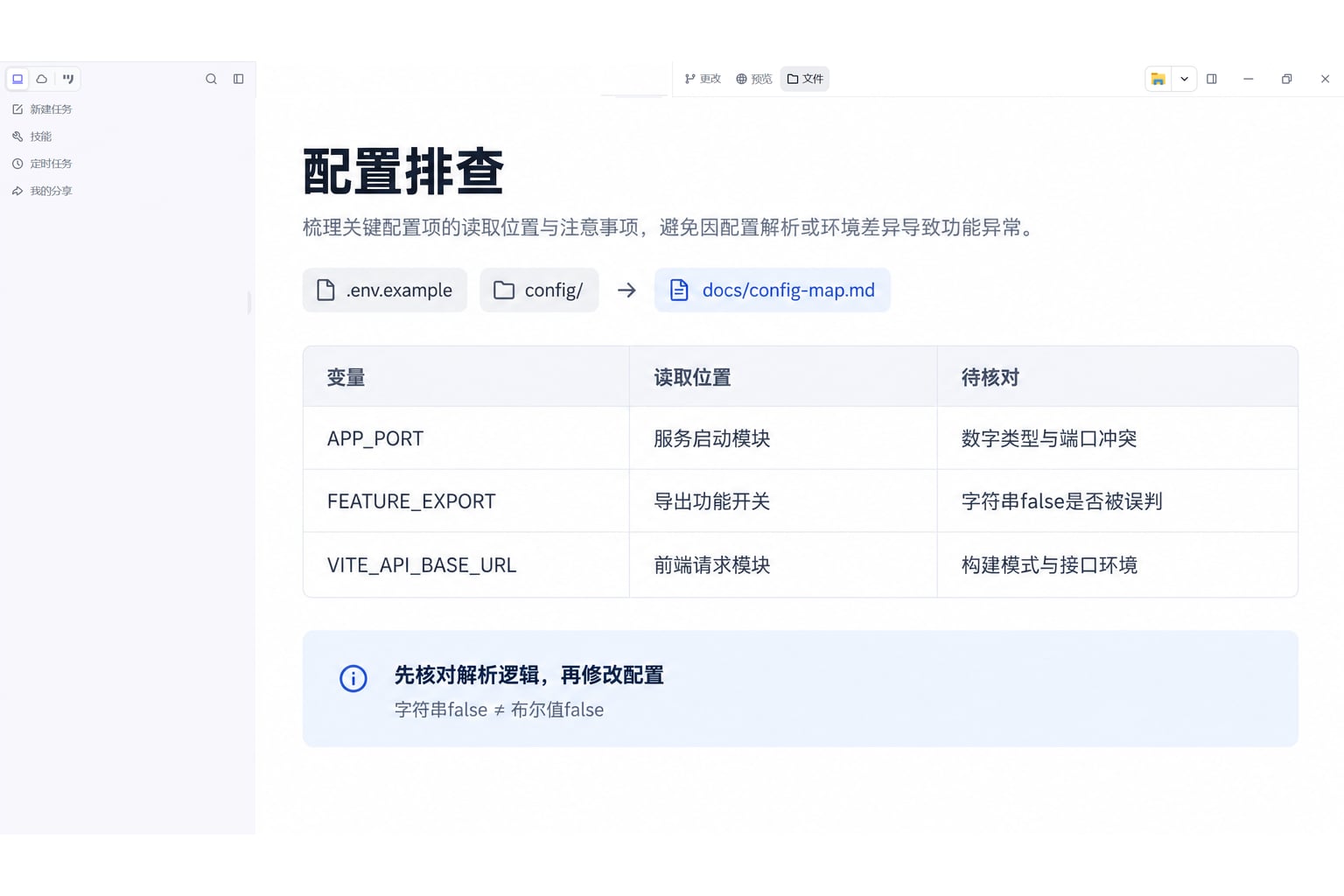Image resolution: width=1344 pixels, height=896 pixels.
Task: Expand the dropdown arrow beside the explorer icon
Action: (x=1184, y=79)
